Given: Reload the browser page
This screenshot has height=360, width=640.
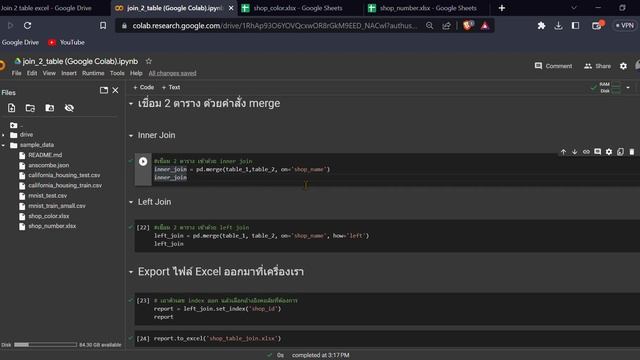Looking at the screenshot, I should [x=27, y=25].
